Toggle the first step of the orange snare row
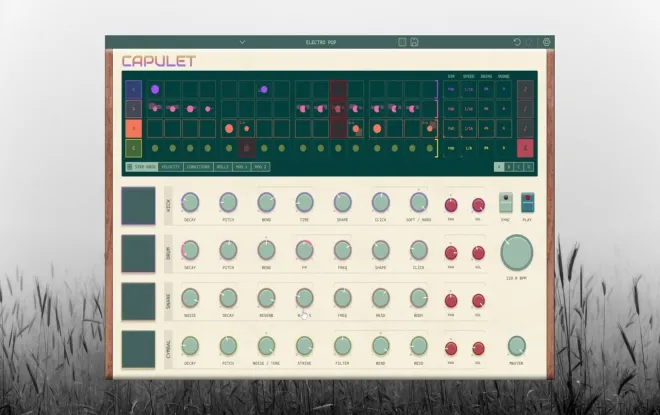This screenshot has width=660, height=415. (155, 128)
